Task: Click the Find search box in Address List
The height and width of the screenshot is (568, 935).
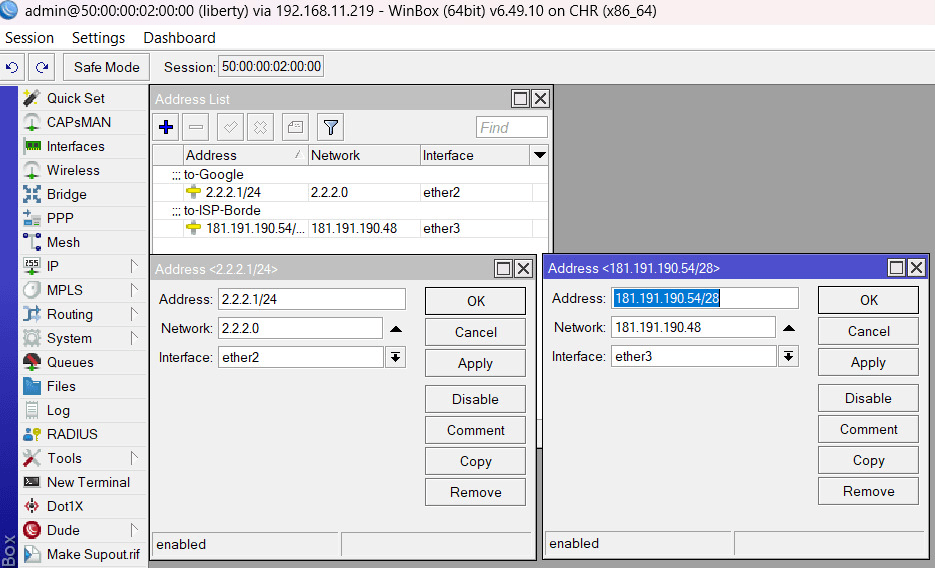Action: [x=512, y=128]
